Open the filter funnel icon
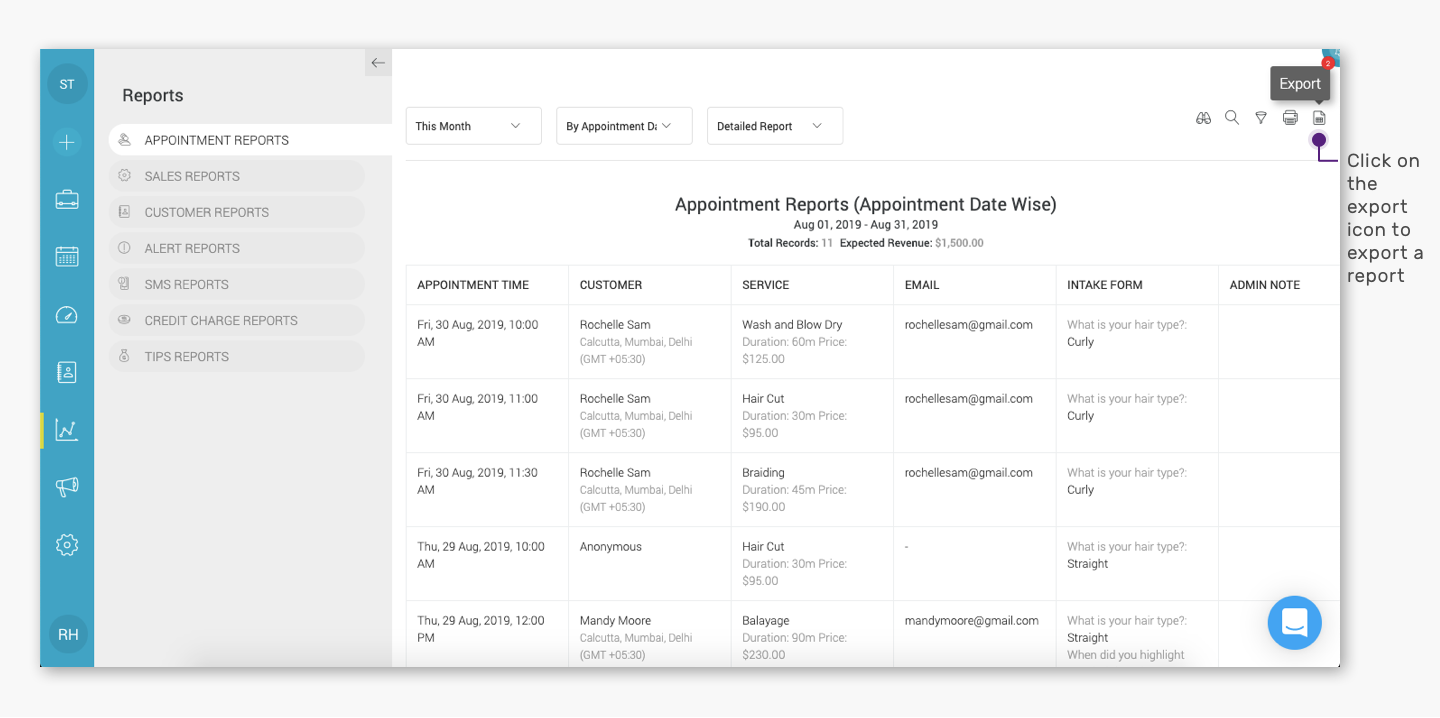This screenshot has height=718, width=1440. 1261,118
